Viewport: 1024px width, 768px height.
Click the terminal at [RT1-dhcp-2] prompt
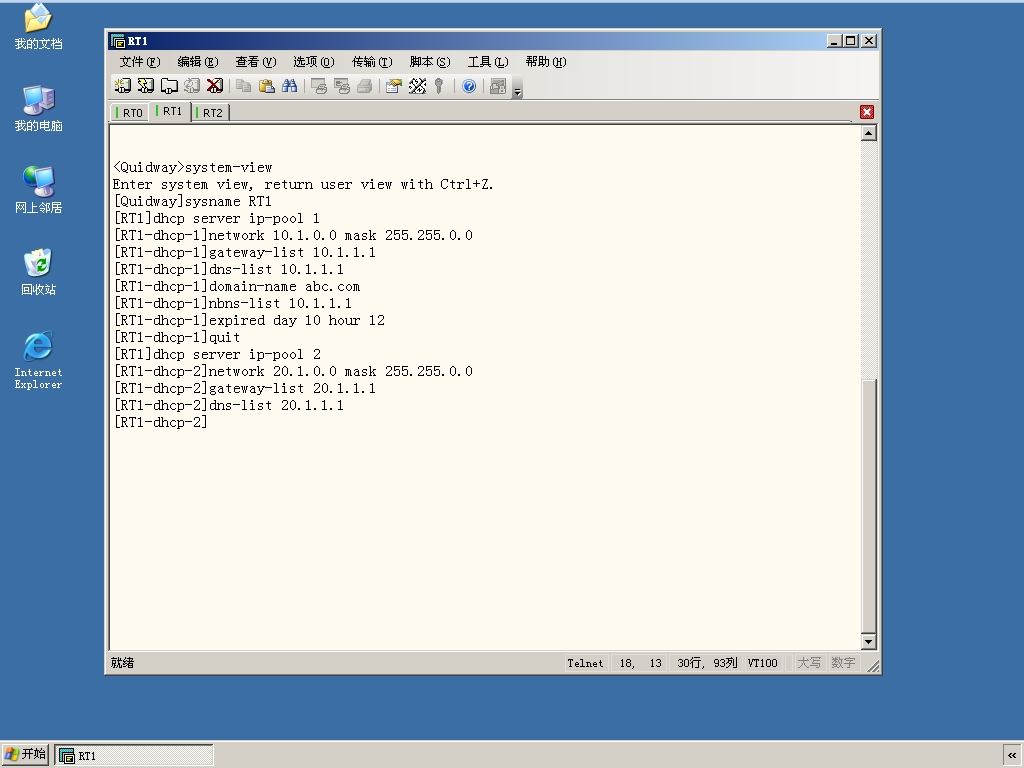tap(161, 422)
